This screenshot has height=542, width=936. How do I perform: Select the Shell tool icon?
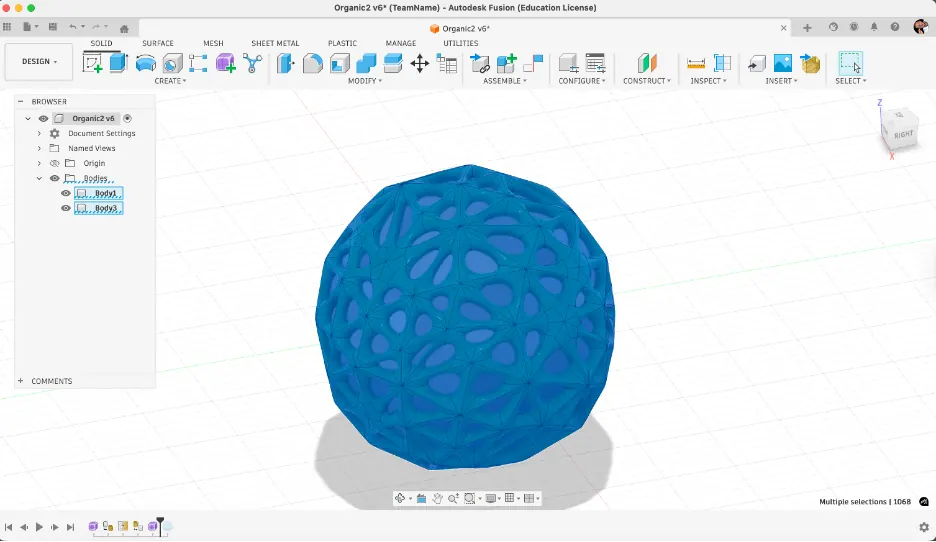coord(339,63)
